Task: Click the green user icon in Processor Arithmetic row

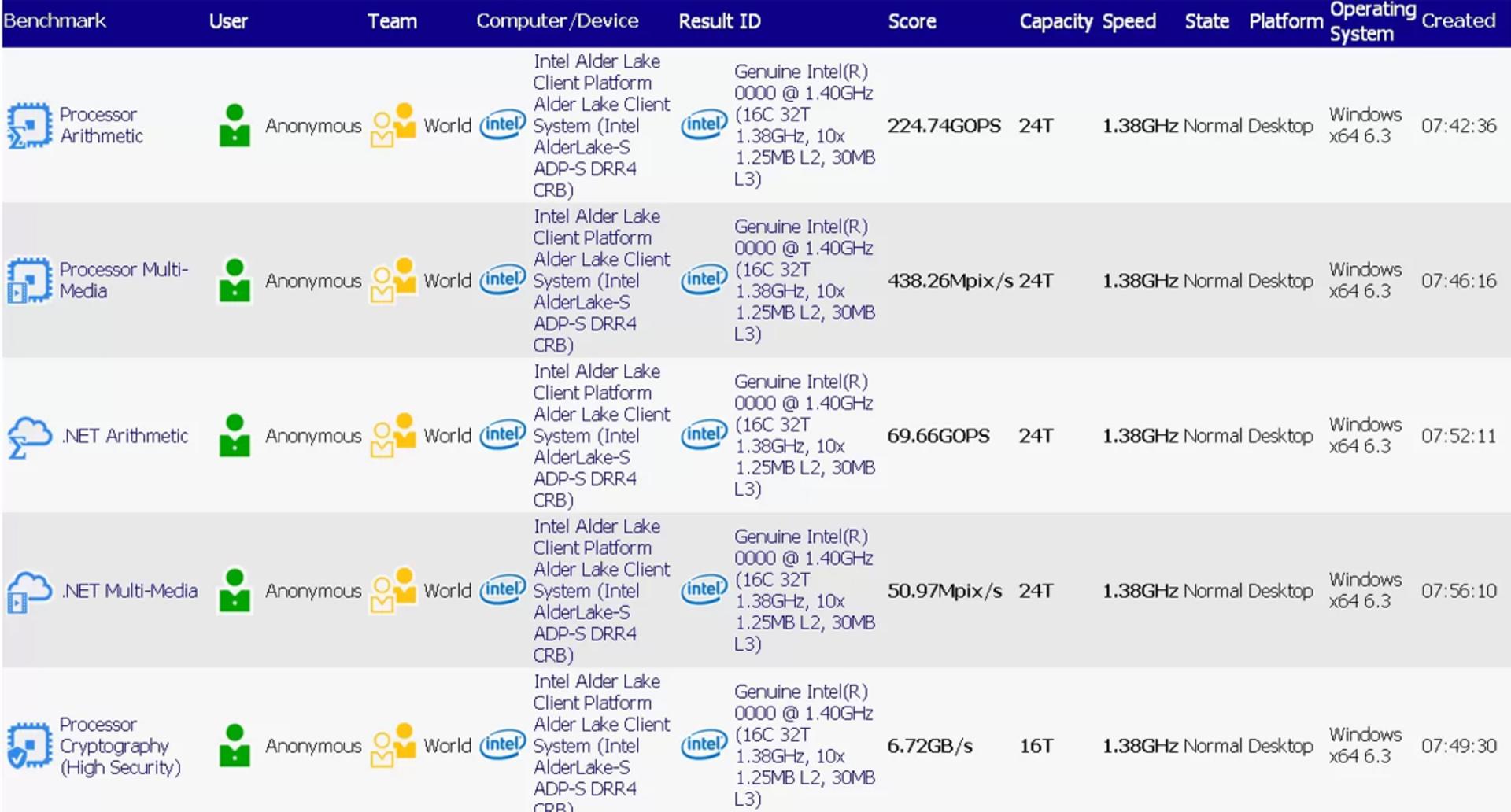Action: click(235, 125)
